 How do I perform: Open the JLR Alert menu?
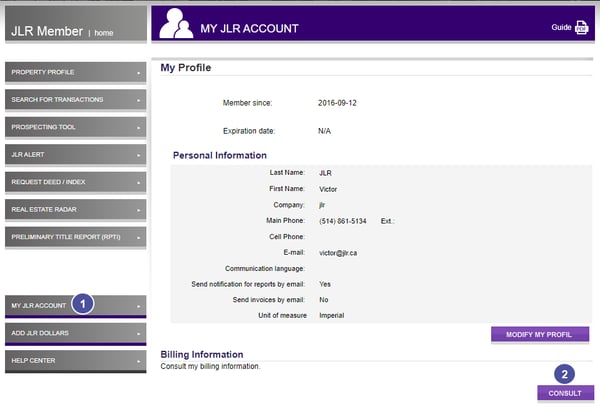(75, 155)
